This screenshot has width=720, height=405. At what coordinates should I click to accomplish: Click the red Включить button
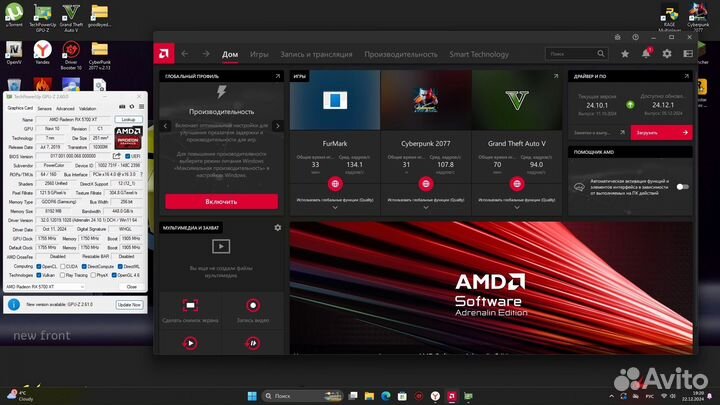point(221,202)
